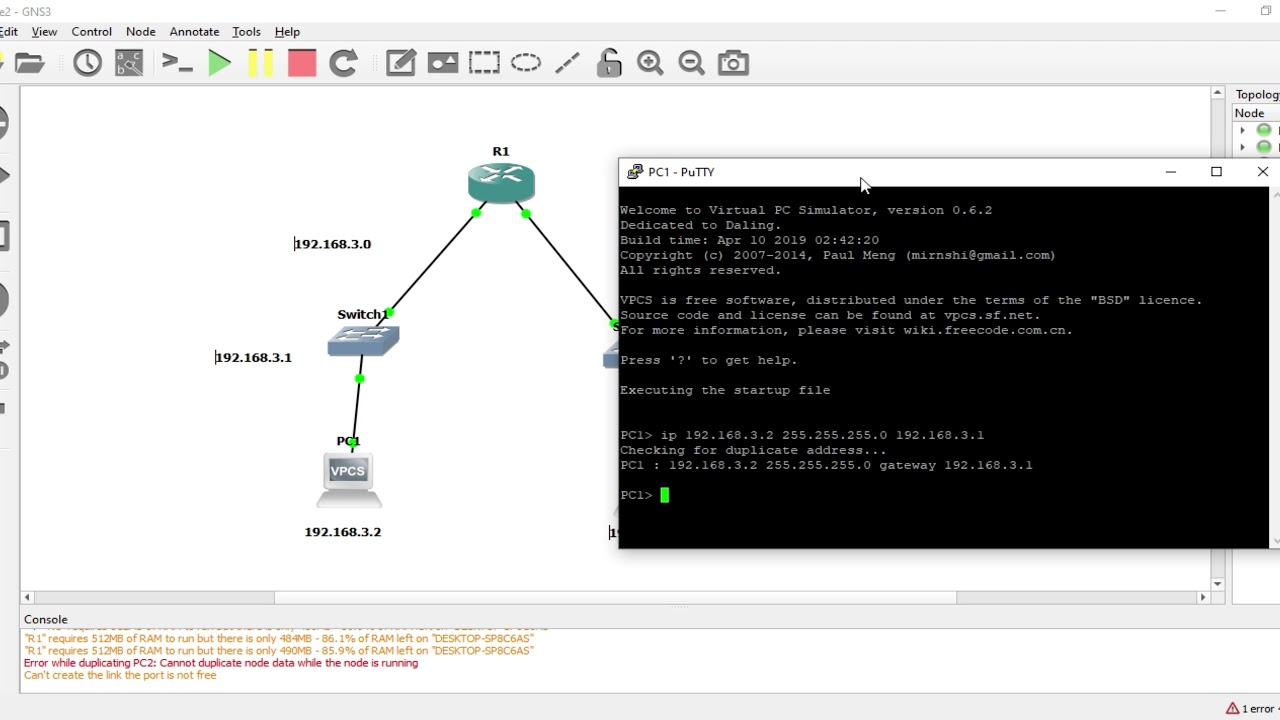Select the 192.168.3.2 text label
This screenshot has height=720, width=1280.
pos(343,532)
